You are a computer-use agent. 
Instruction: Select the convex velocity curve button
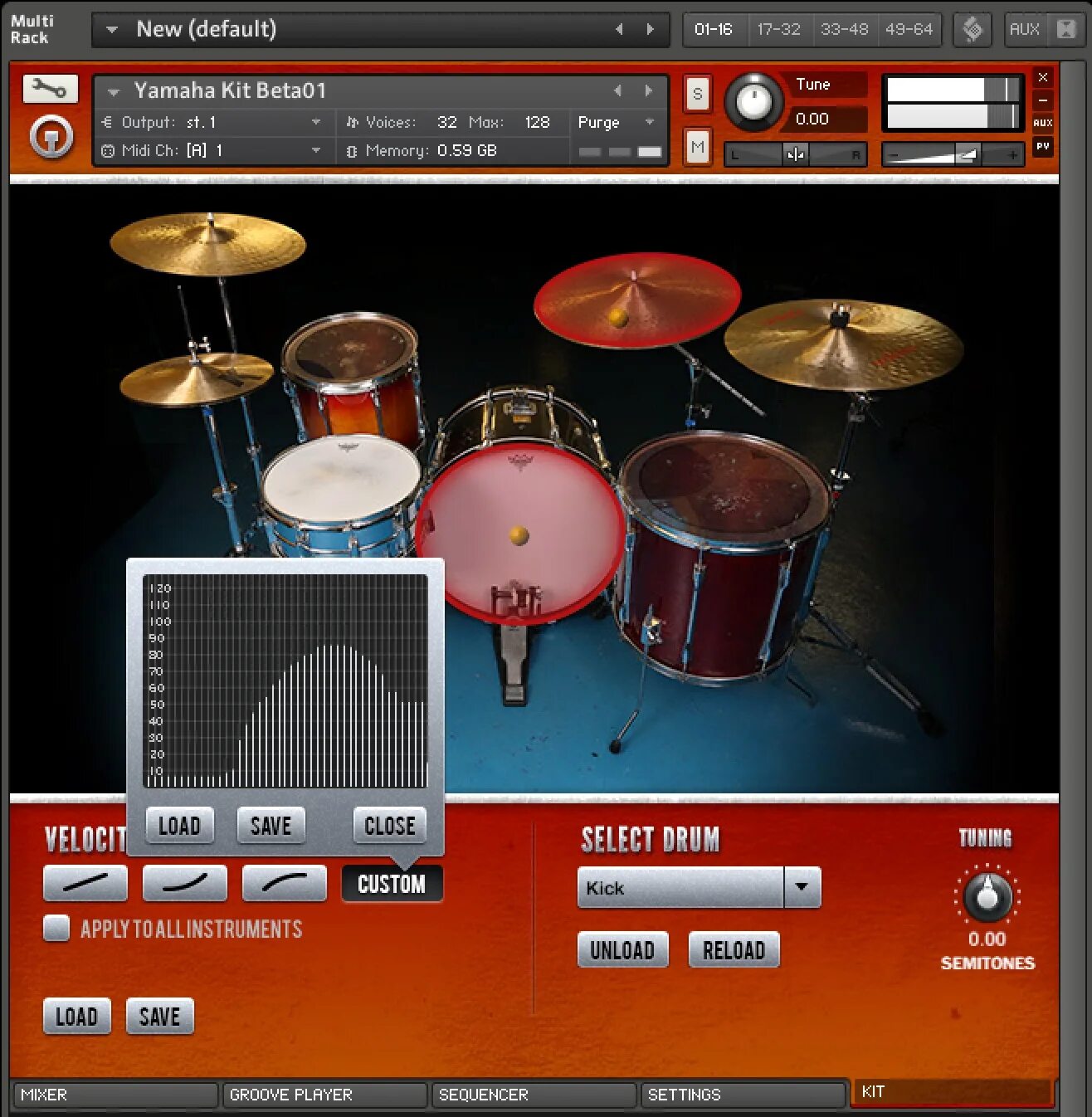pos(285,883)
